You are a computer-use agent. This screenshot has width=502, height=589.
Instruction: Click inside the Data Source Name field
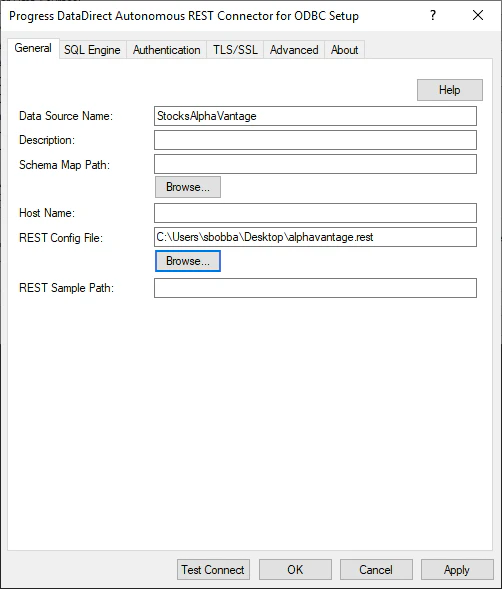tap(315, 116)
